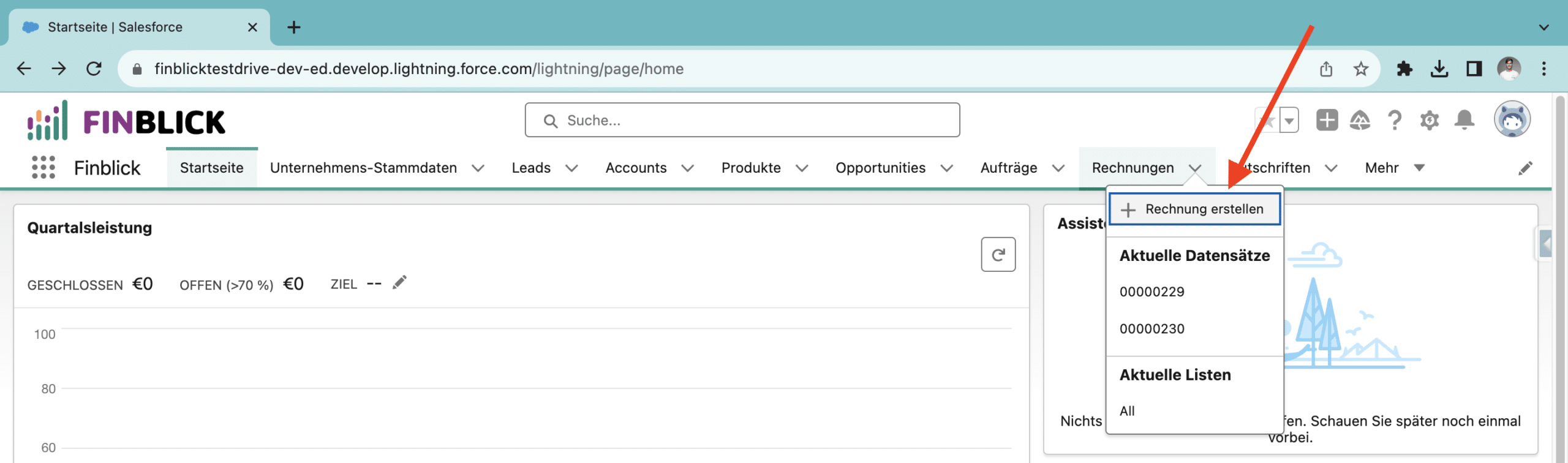Screen dimensions: 1568x463
Task: Edit navigation bar with pencil icon
Action: [1525, 168]
